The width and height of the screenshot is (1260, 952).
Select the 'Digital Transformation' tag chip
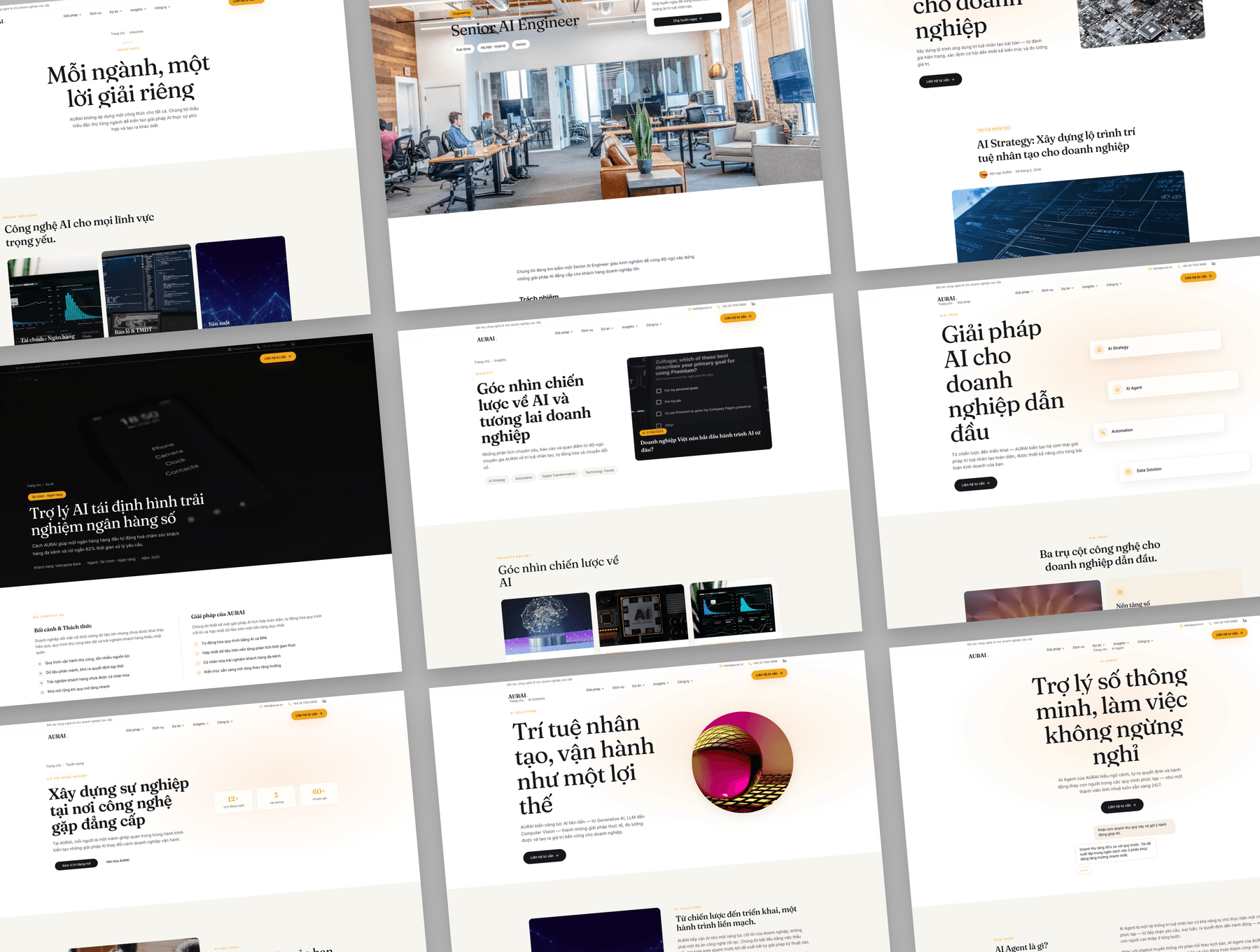(x=559, y=475)
